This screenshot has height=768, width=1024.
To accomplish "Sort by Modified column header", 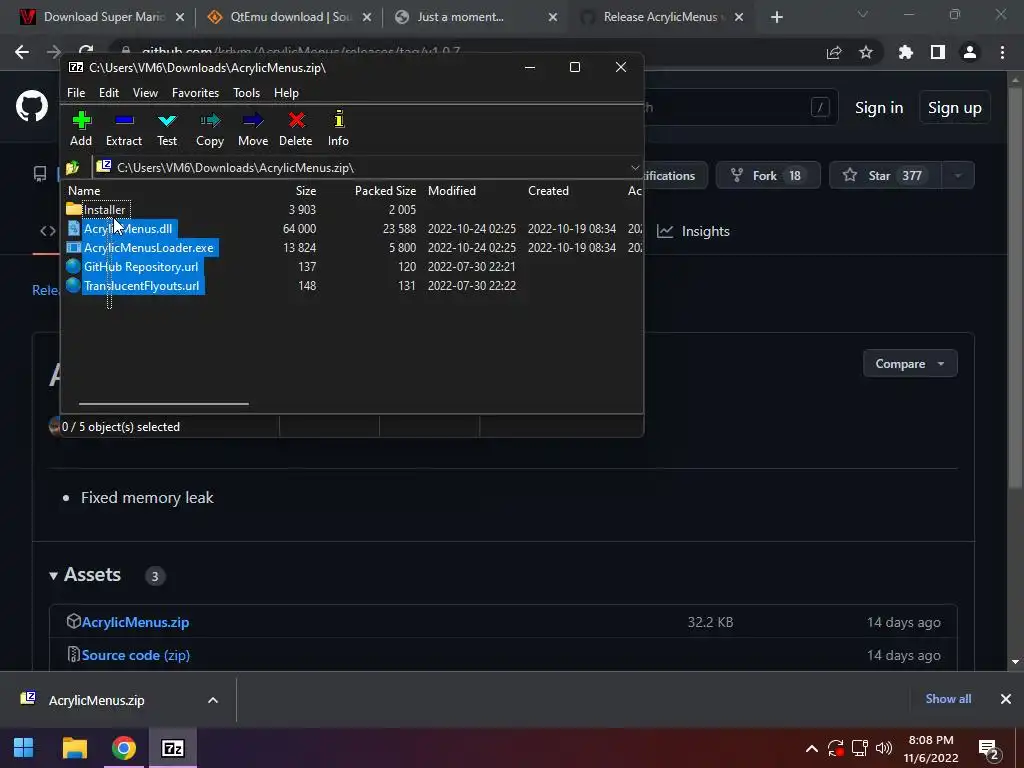I will (452, 191).
